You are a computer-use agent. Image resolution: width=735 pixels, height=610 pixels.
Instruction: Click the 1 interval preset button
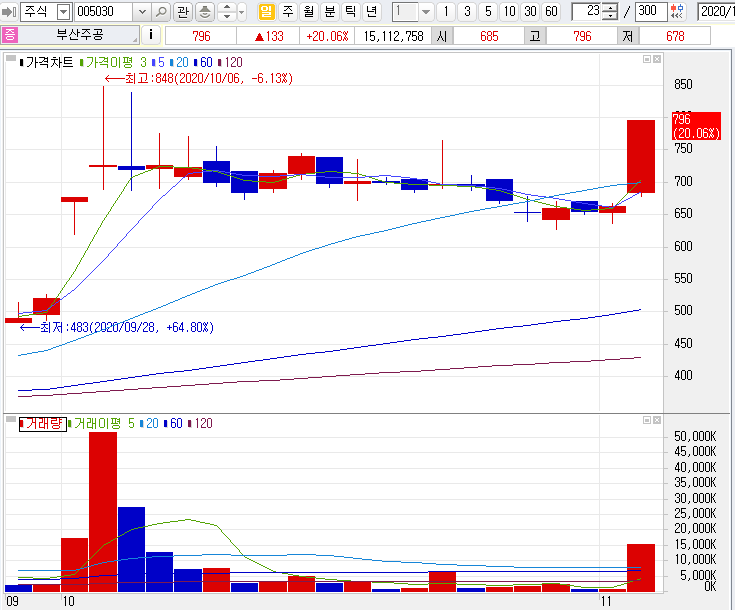(446, 11)
